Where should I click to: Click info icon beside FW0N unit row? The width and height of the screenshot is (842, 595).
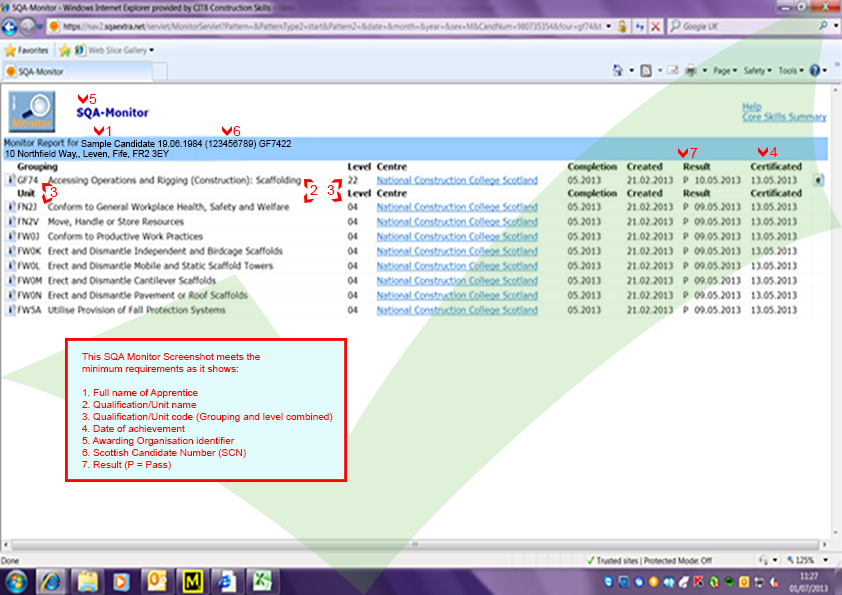click(x=10, y=295)
